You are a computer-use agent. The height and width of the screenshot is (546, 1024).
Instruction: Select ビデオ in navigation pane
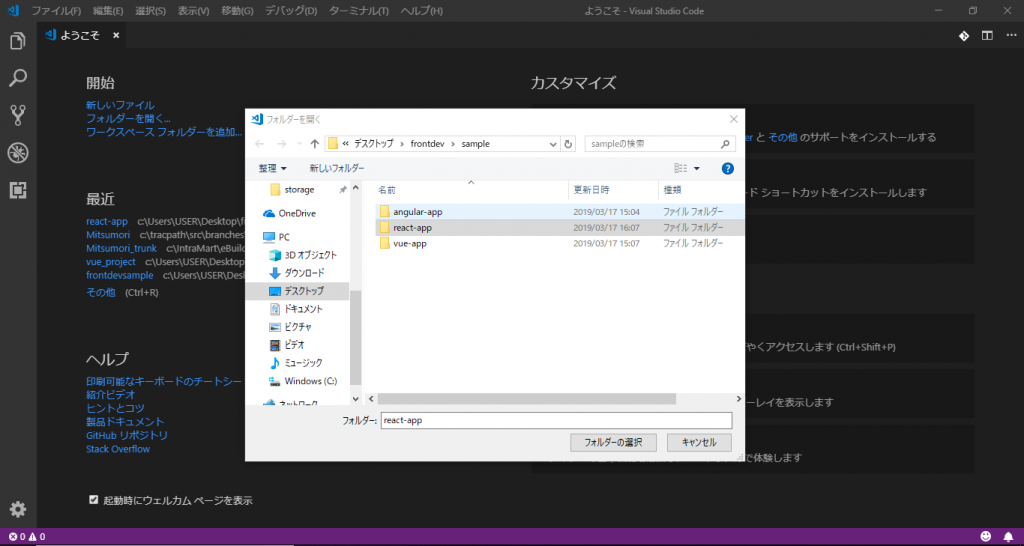[288, 344]
